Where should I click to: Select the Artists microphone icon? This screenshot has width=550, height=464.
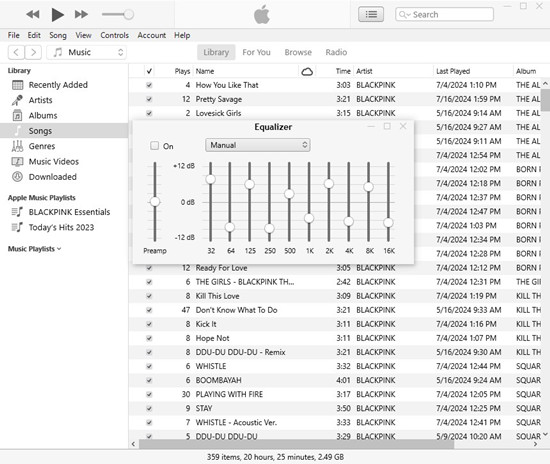point(17,100)
